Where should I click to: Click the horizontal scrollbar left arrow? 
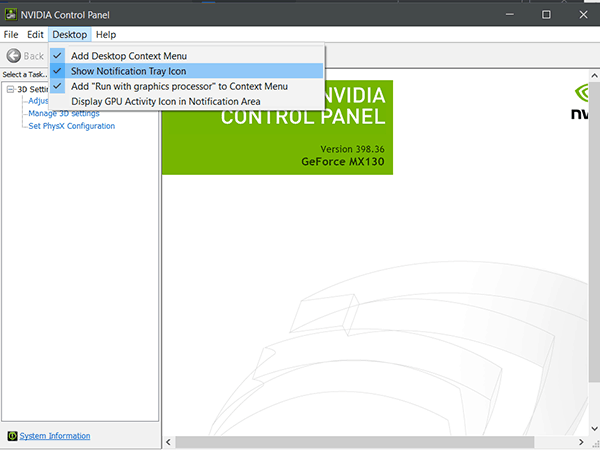pos(168,442)
